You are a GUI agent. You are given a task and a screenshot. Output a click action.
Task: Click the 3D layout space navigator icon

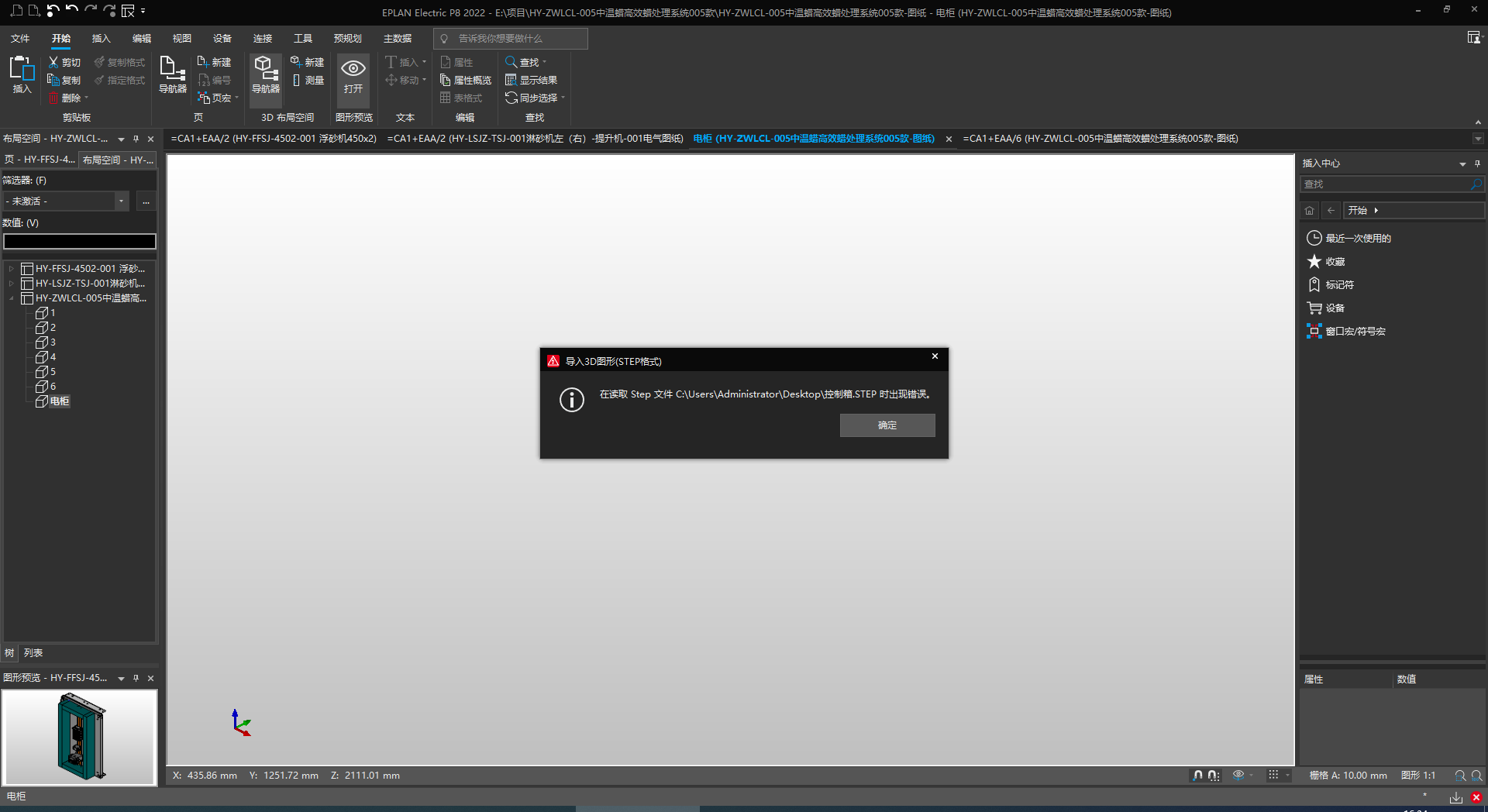tap(265, 74)
